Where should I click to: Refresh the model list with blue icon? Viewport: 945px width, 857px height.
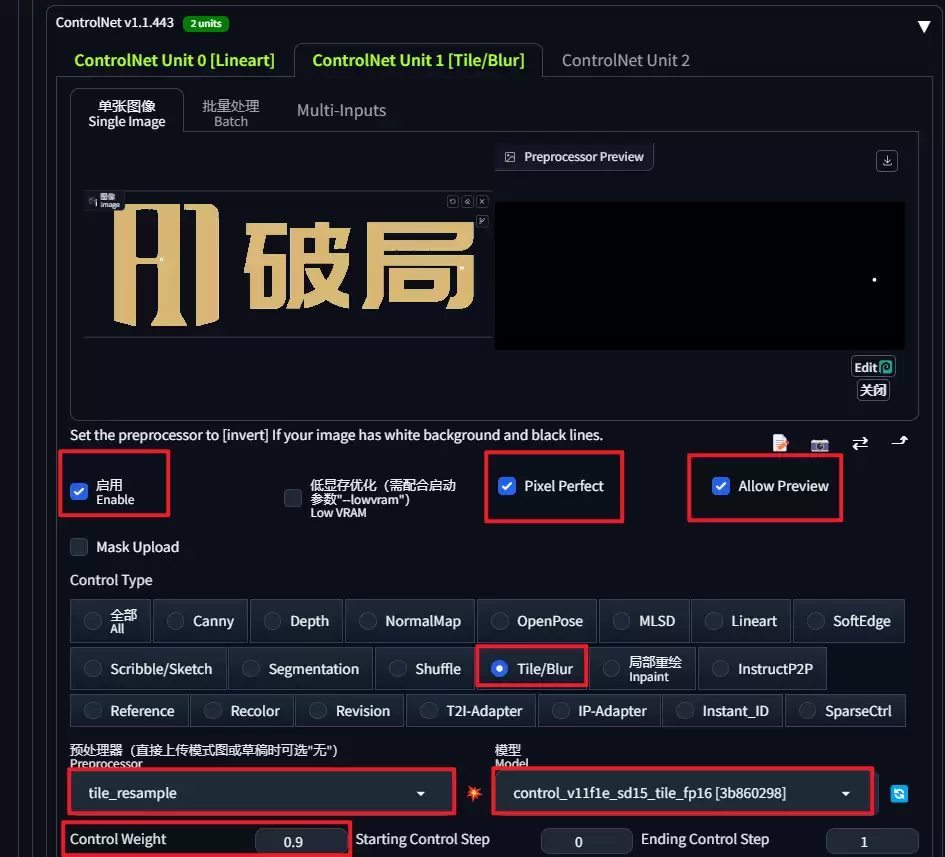point(899,794)
